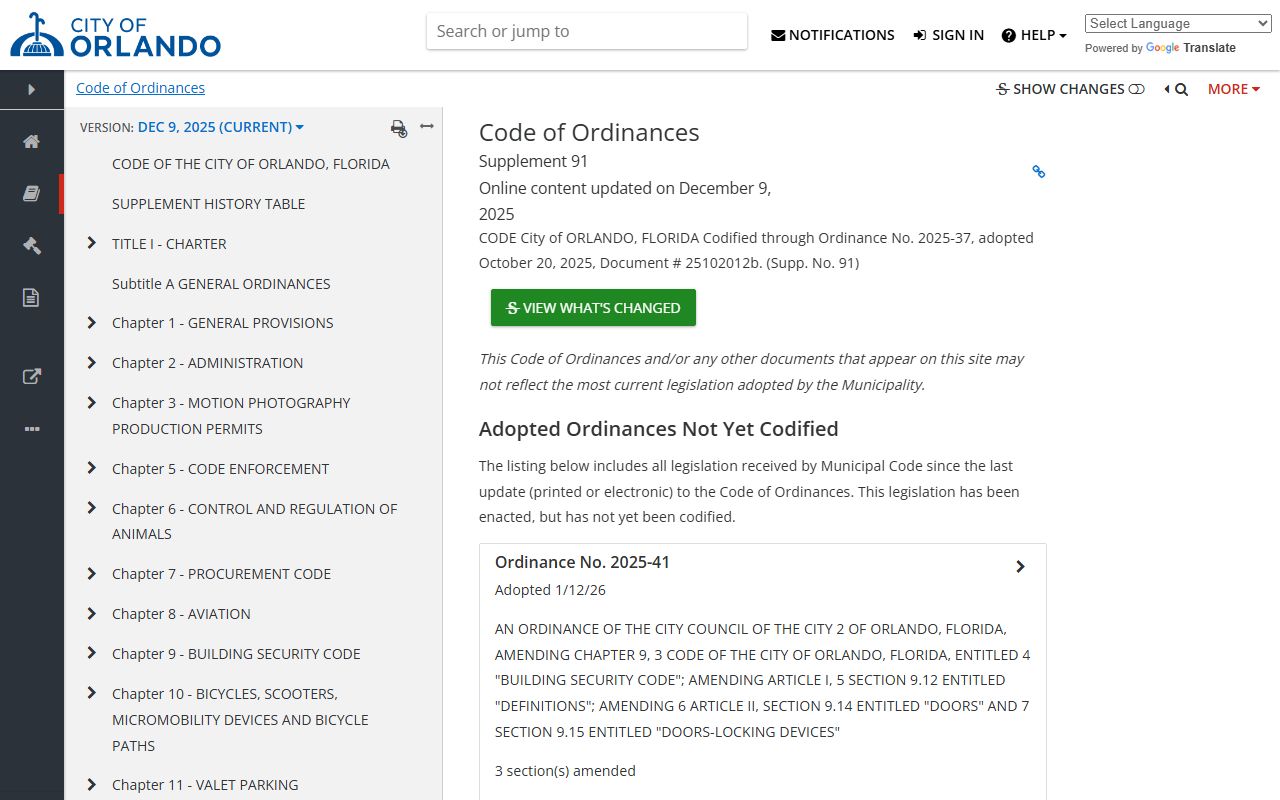Open Supplement History Table
1280x800 pixels.
[209, 204]
